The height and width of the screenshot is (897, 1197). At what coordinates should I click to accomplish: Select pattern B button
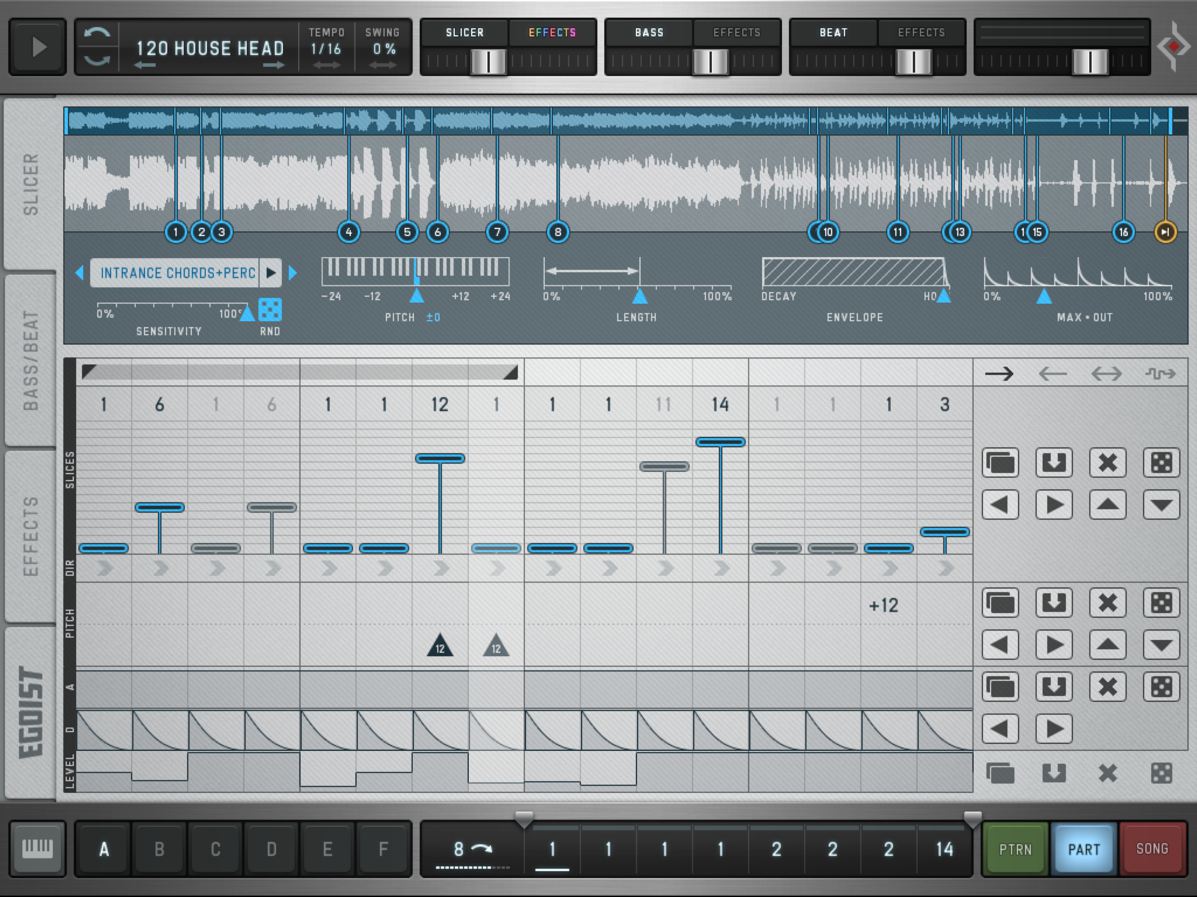pyautogui.click(x=159, y=850)
